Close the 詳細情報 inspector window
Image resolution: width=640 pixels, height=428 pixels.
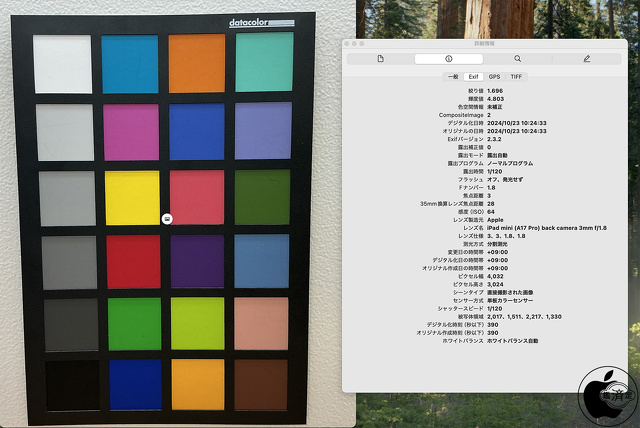349,44
